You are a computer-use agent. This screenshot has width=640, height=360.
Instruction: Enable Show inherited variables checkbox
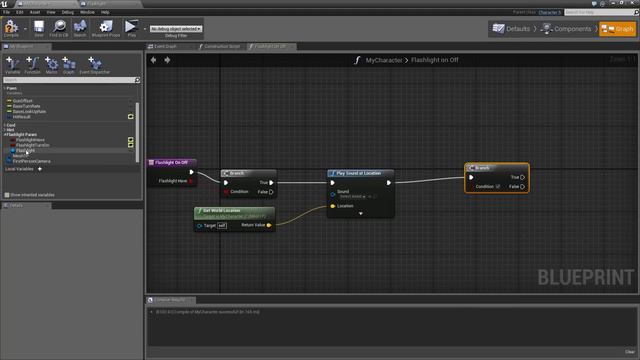click(x=7, y=195)
